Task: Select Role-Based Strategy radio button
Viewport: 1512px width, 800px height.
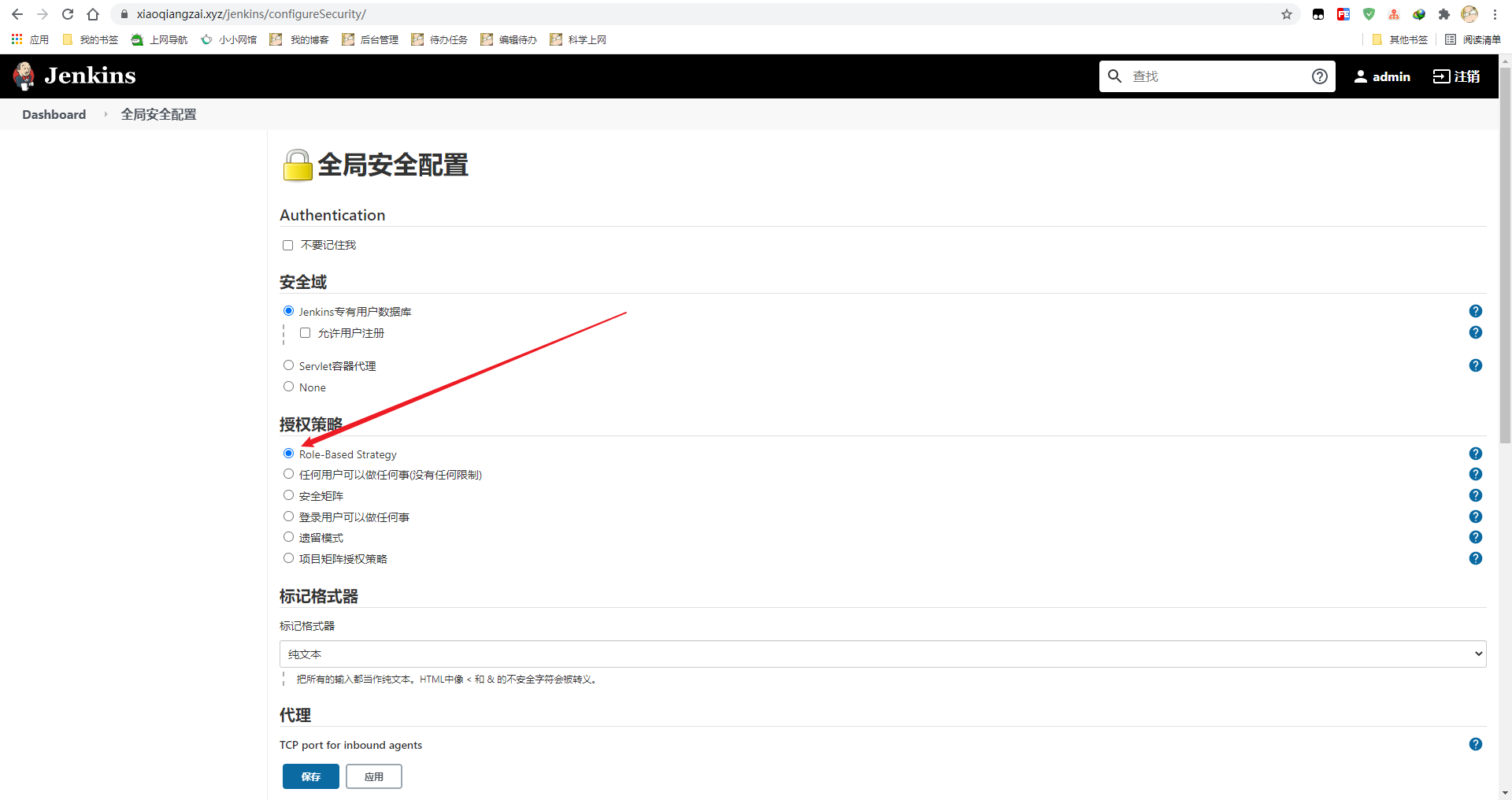Action: click(288, 454)
